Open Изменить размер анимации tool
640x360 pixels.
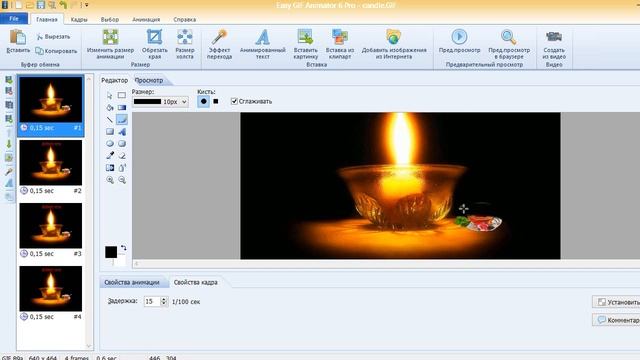click(110, 44)
